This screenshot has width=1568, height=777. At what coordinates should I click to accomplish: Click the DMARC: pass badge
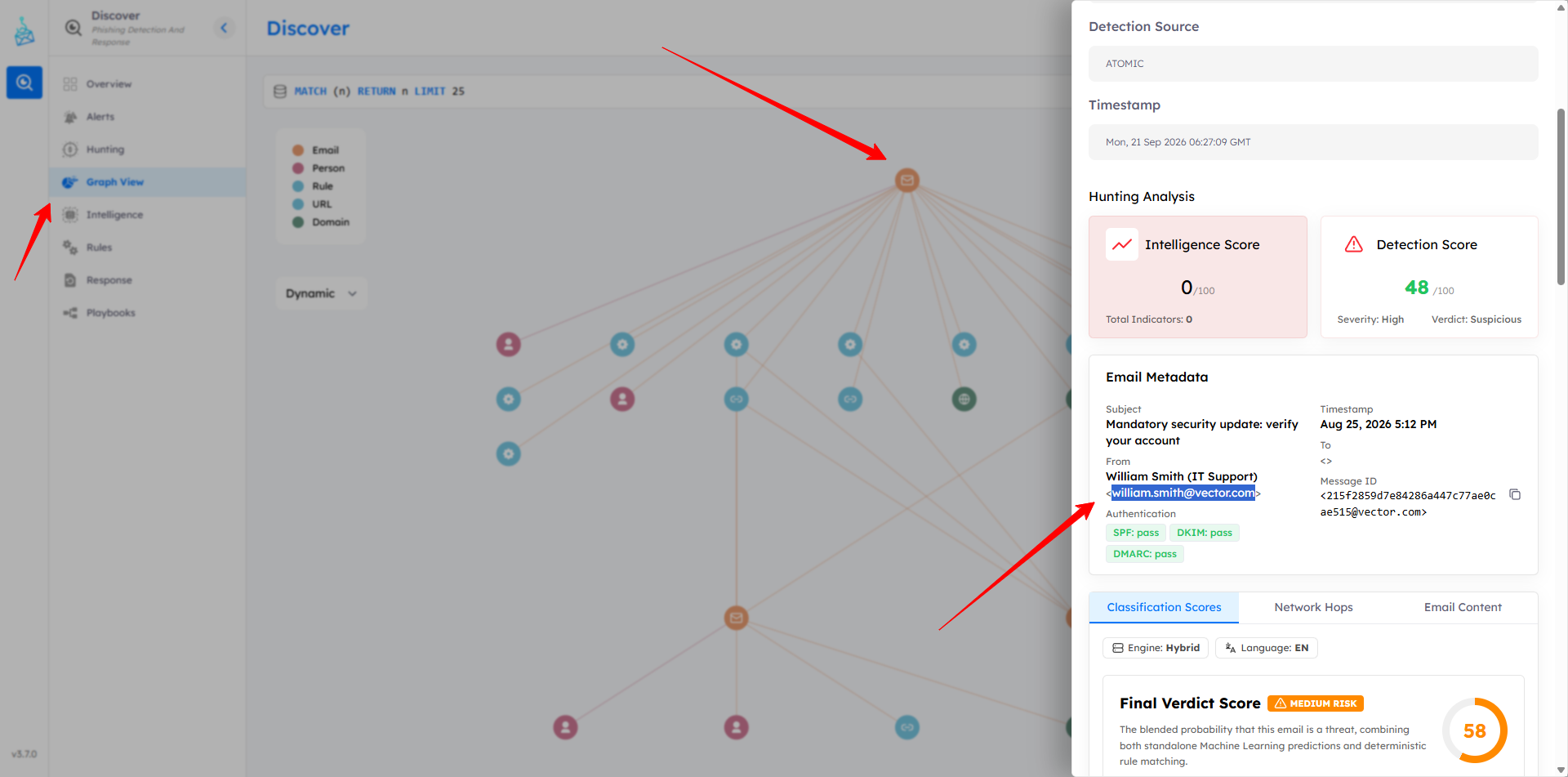(x=1145, y=554)
